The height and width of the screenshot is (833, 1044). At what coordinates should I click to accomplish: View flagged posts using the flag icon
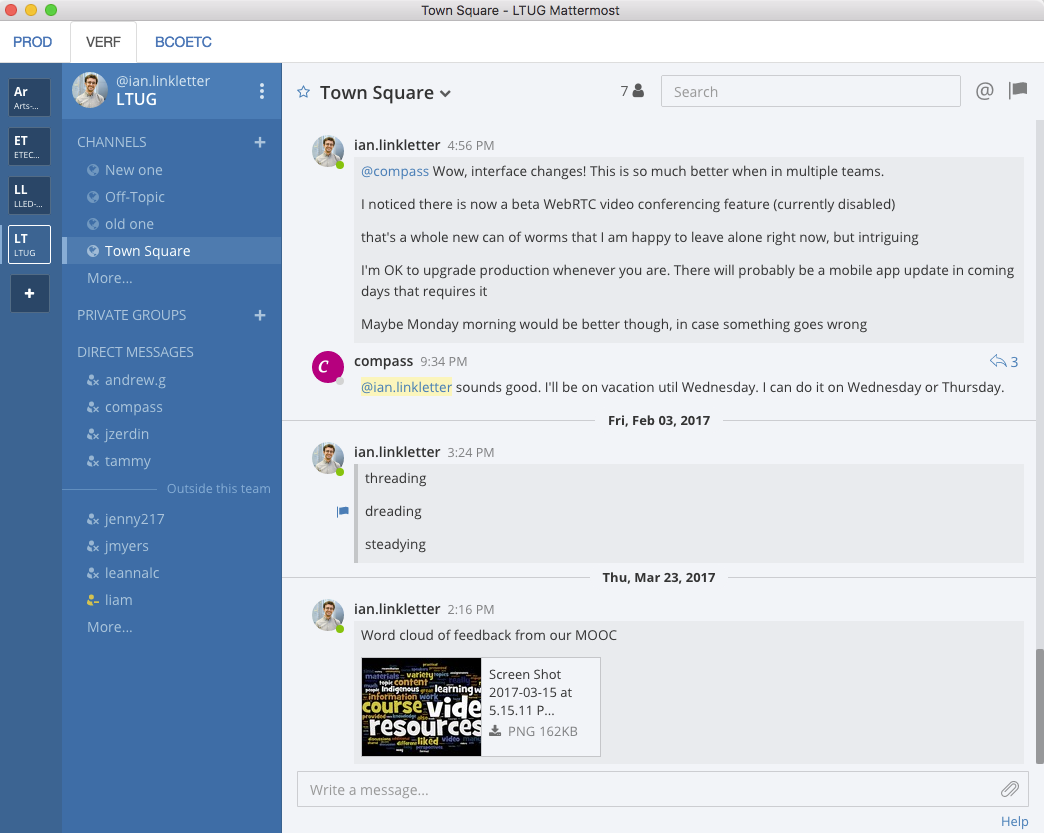tap(1018, 90)
